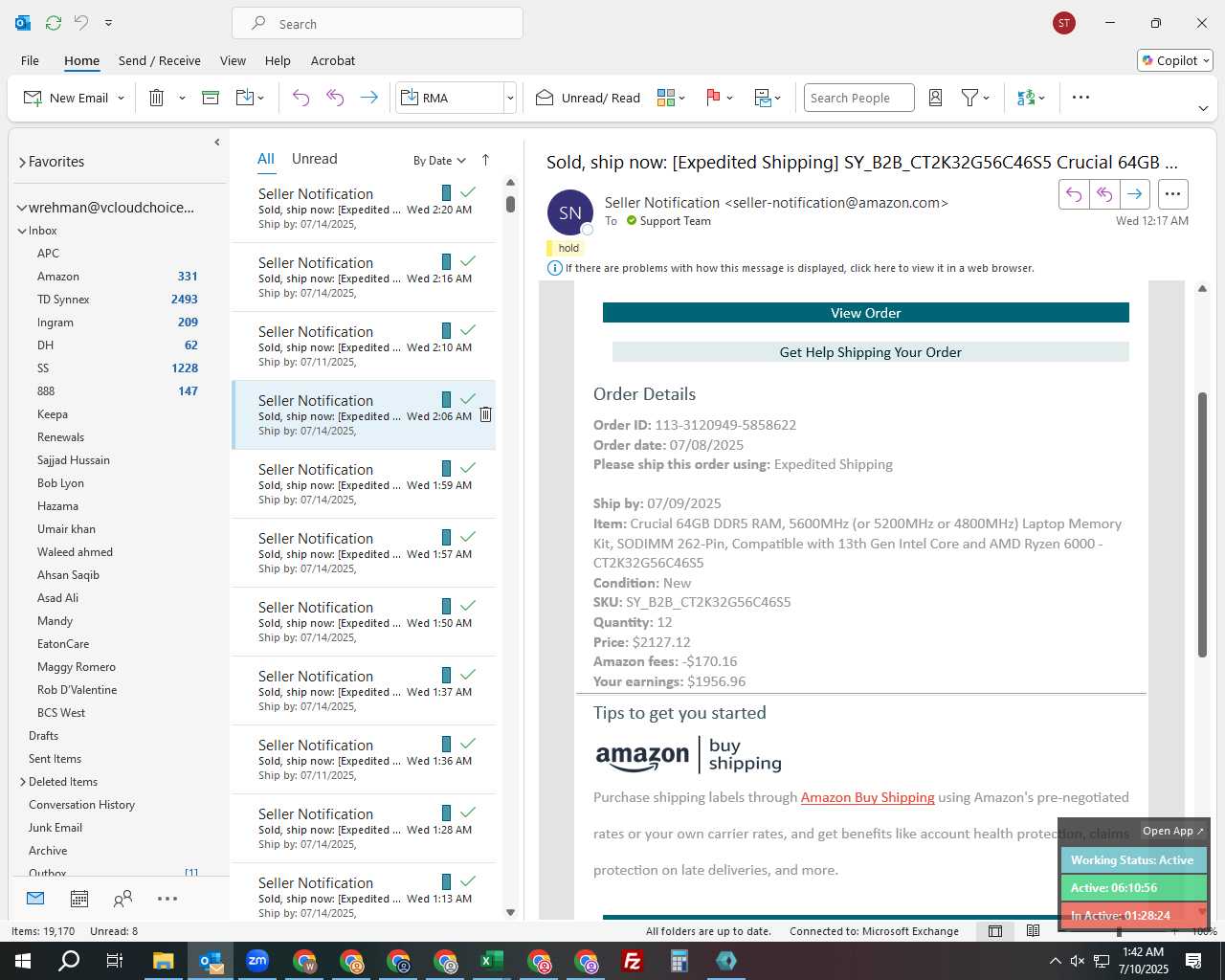Click the reading pane vertical scrollbar thumb

click(x=1203, y=524)
